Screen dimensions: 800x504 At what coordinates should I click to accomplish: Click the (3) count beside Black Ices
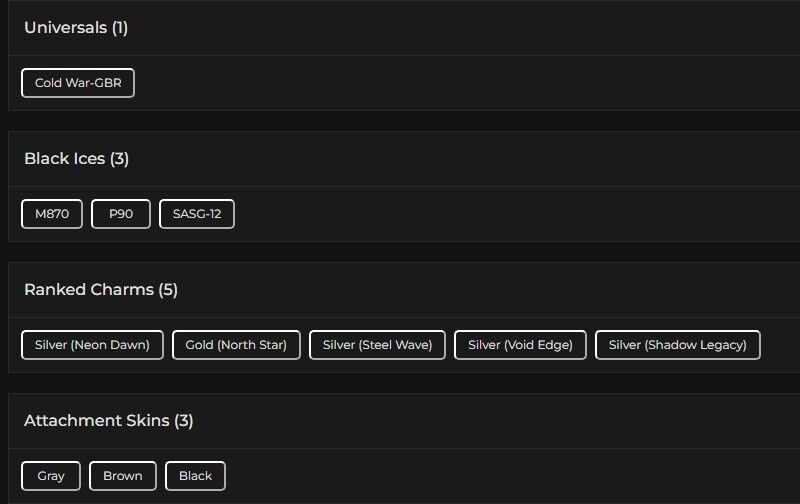[120, 159]
